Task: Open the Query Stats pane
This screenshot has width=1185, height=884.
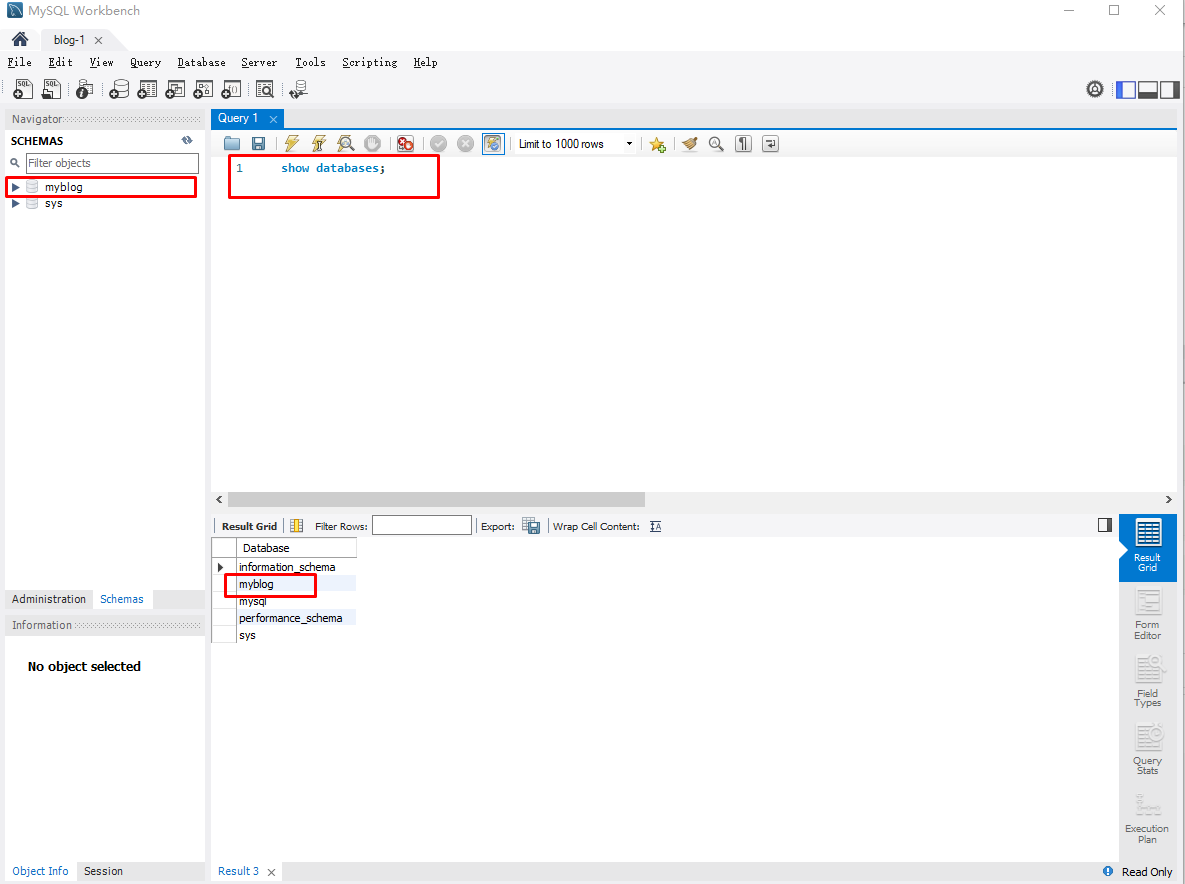Action: pos(1147,750)
